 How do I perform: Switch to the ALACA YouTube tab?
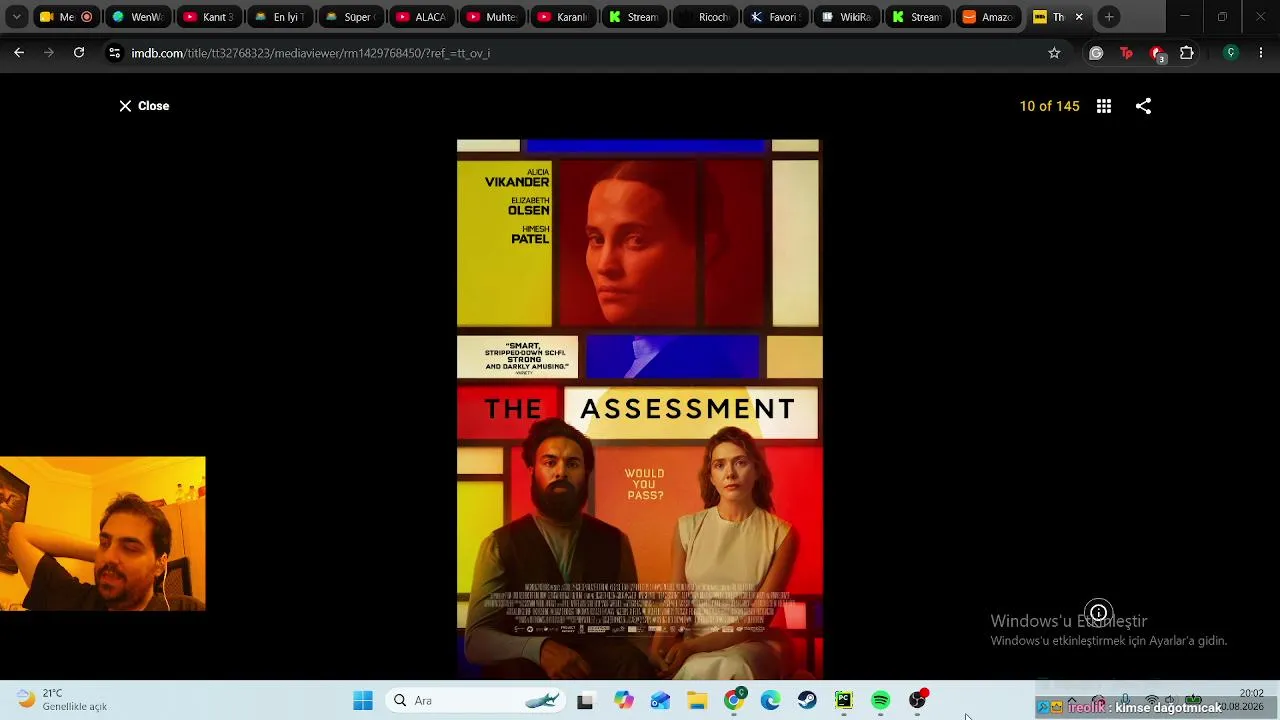click(x=421, y=17)
